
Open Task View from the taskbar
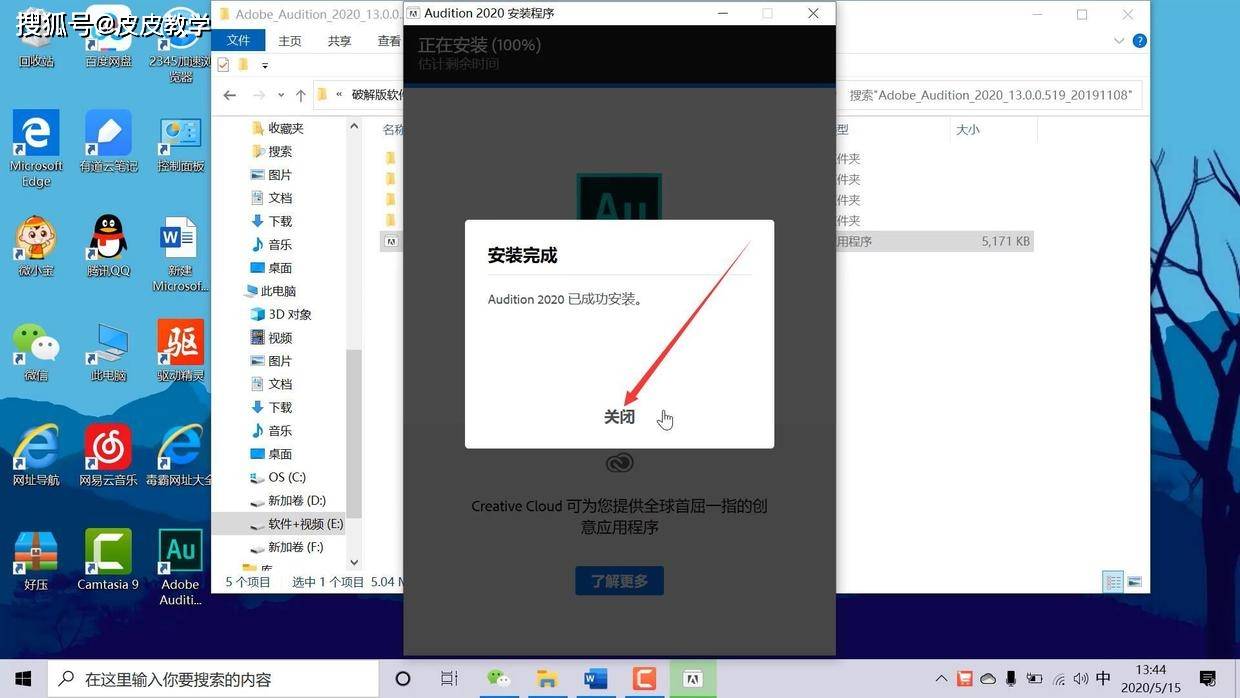(x=450, y=679)
